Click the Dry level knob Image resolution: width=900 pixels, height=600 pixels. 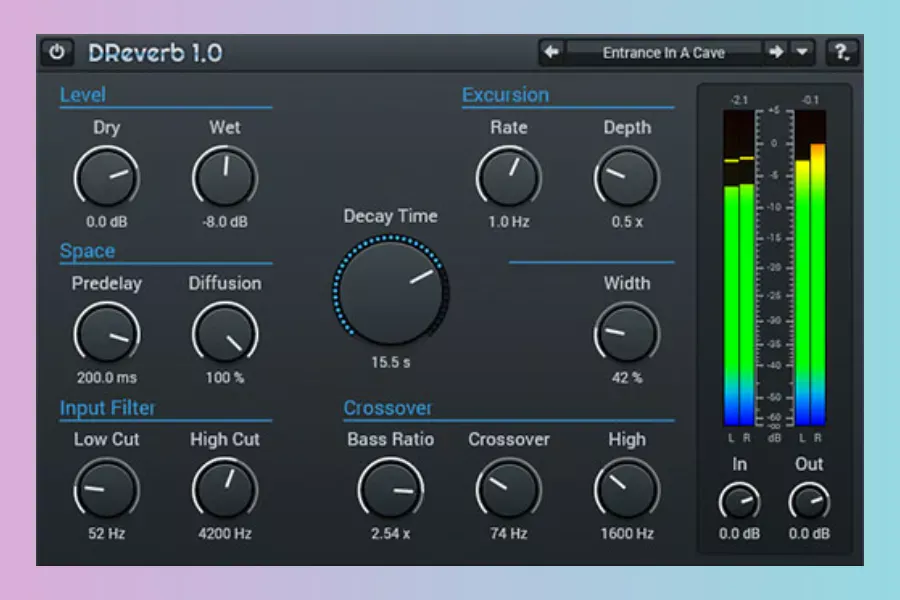[107, 177]
